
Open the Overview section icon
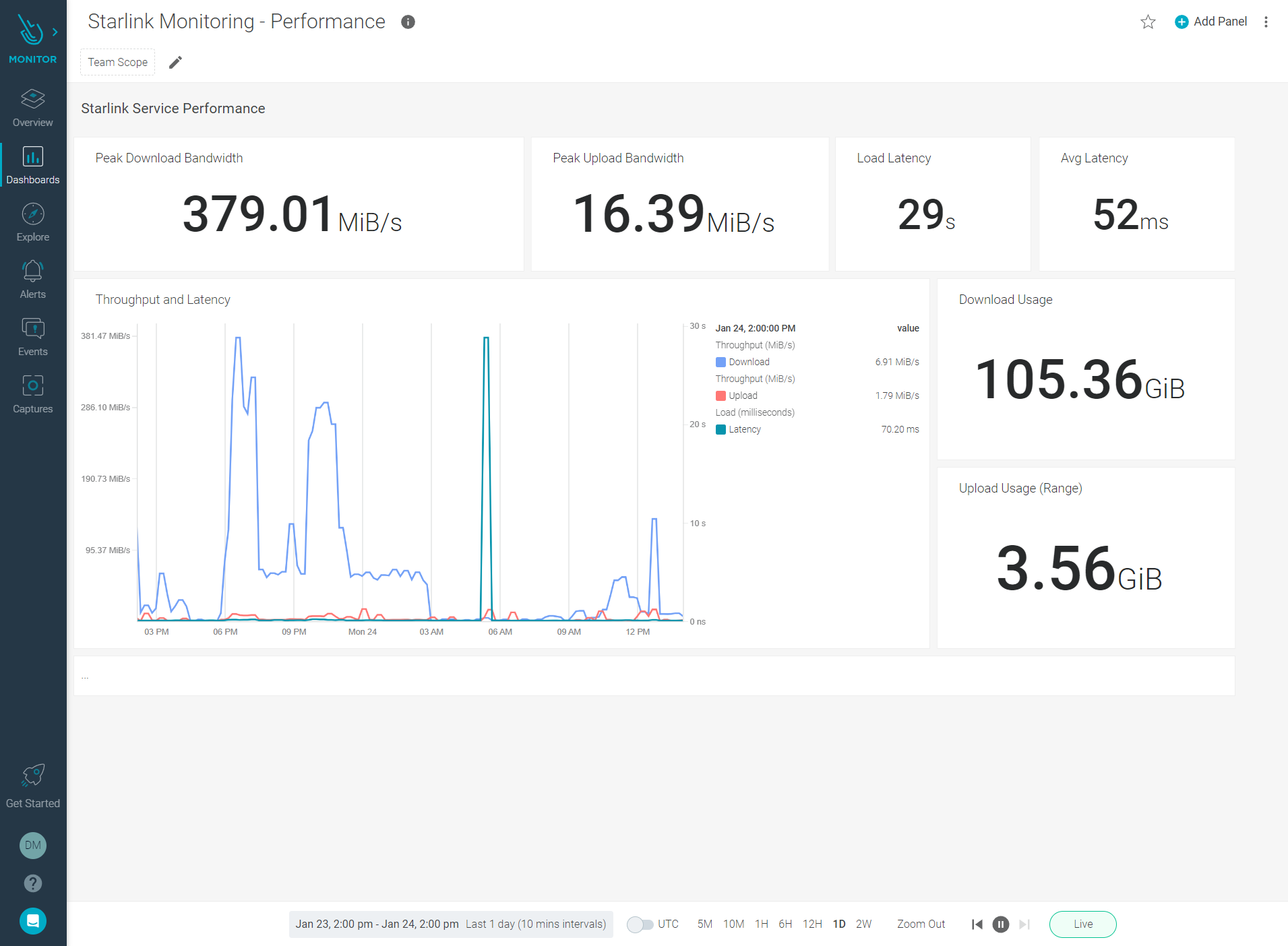(32, 99)
